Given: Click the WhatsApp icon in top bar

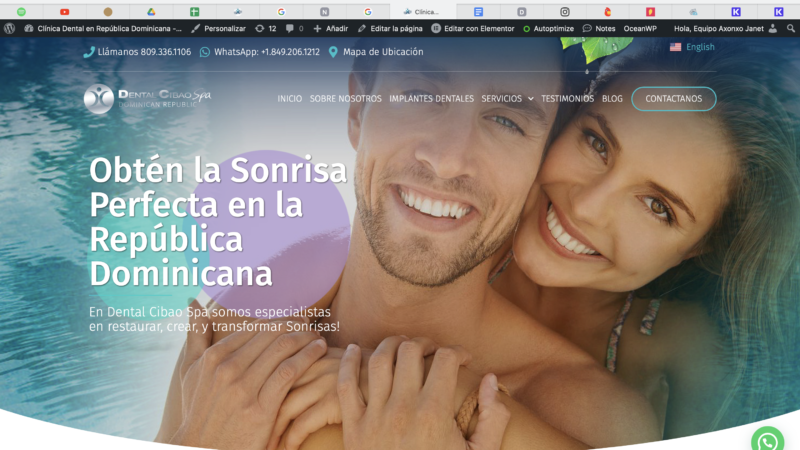Looking at the screenshot, I should coord(205,52).
